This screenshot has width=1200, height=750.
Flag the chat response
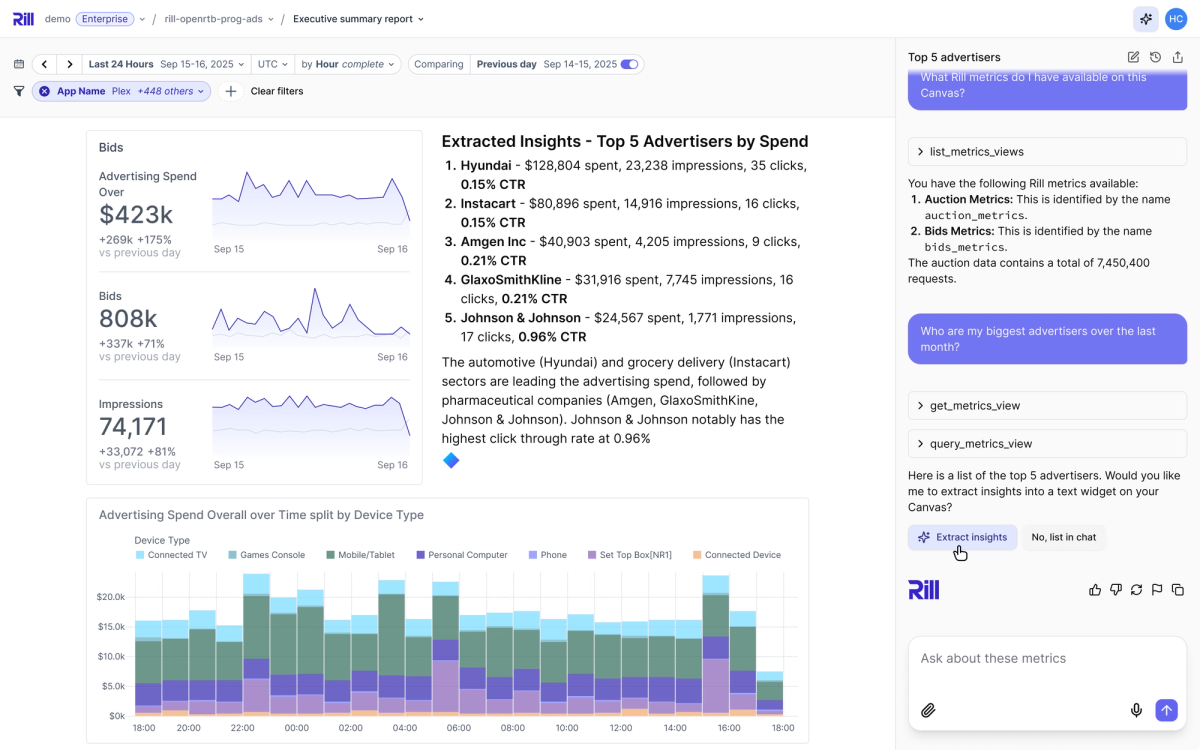[1157, 590]
